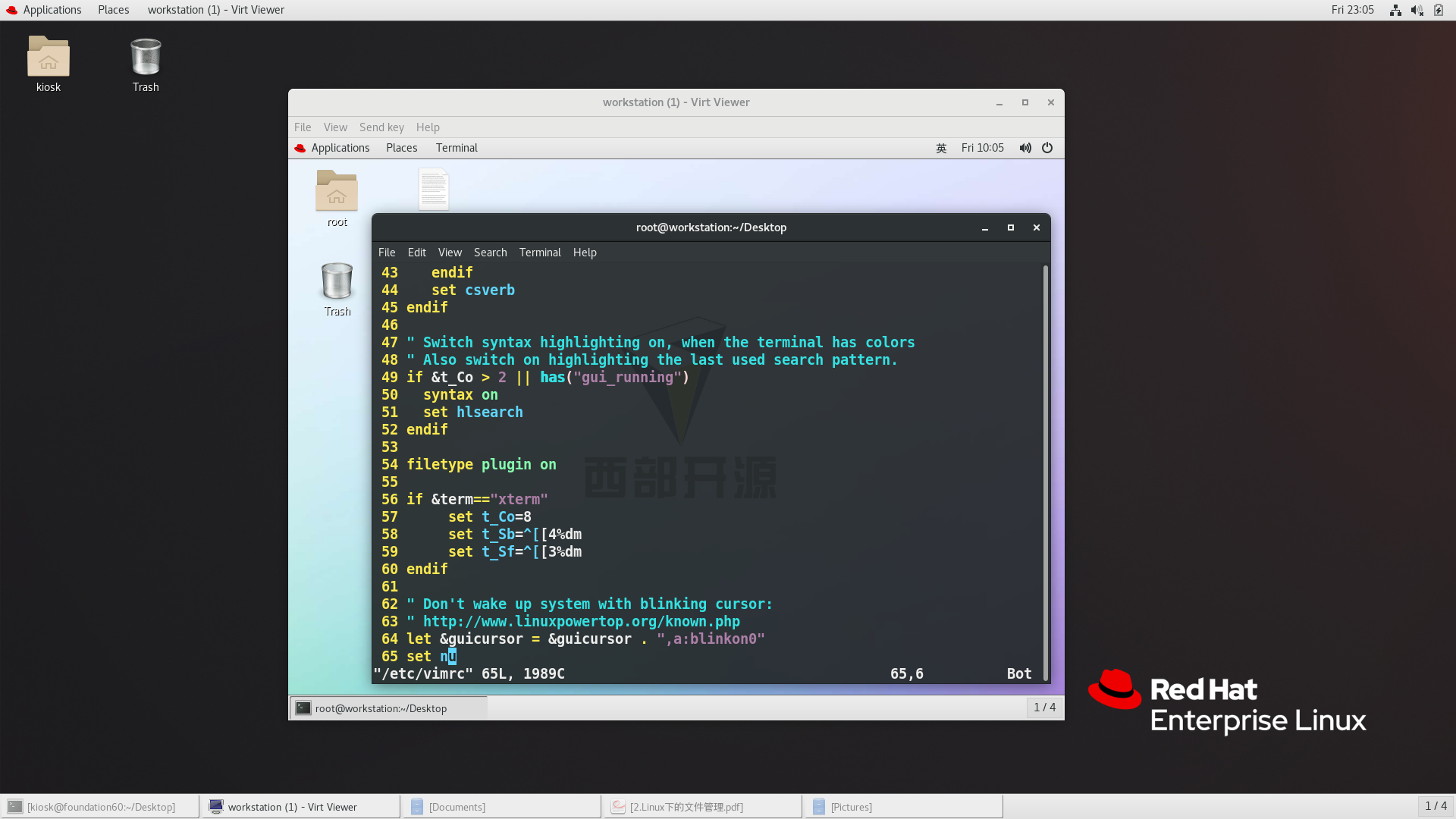Open the host desktop Trash icon
1456x819 pixels.
coord(146,57)
